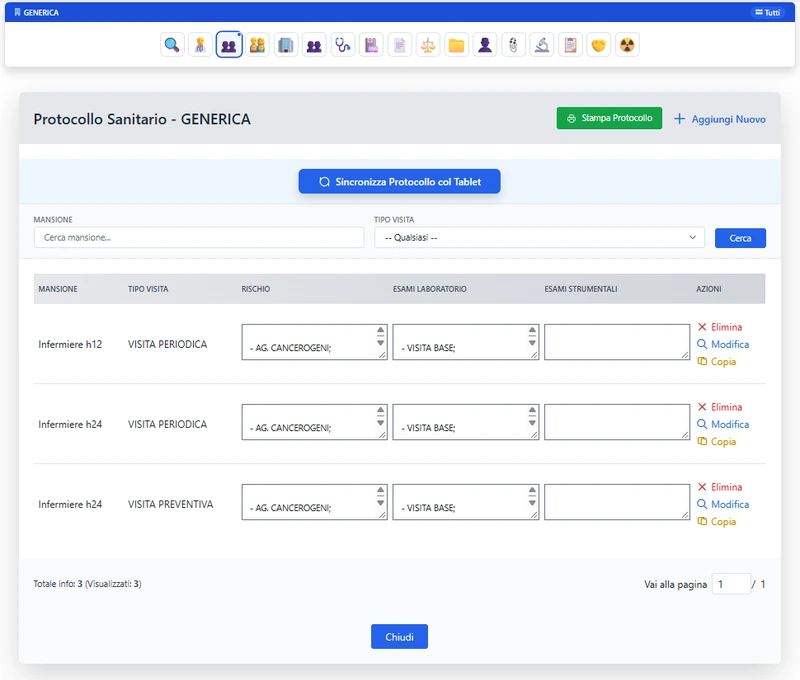Screen dimensions: 800x680
Task: Click the unselected purple two-people icon beside stethoscope
Action: click(x=314, y=45)
